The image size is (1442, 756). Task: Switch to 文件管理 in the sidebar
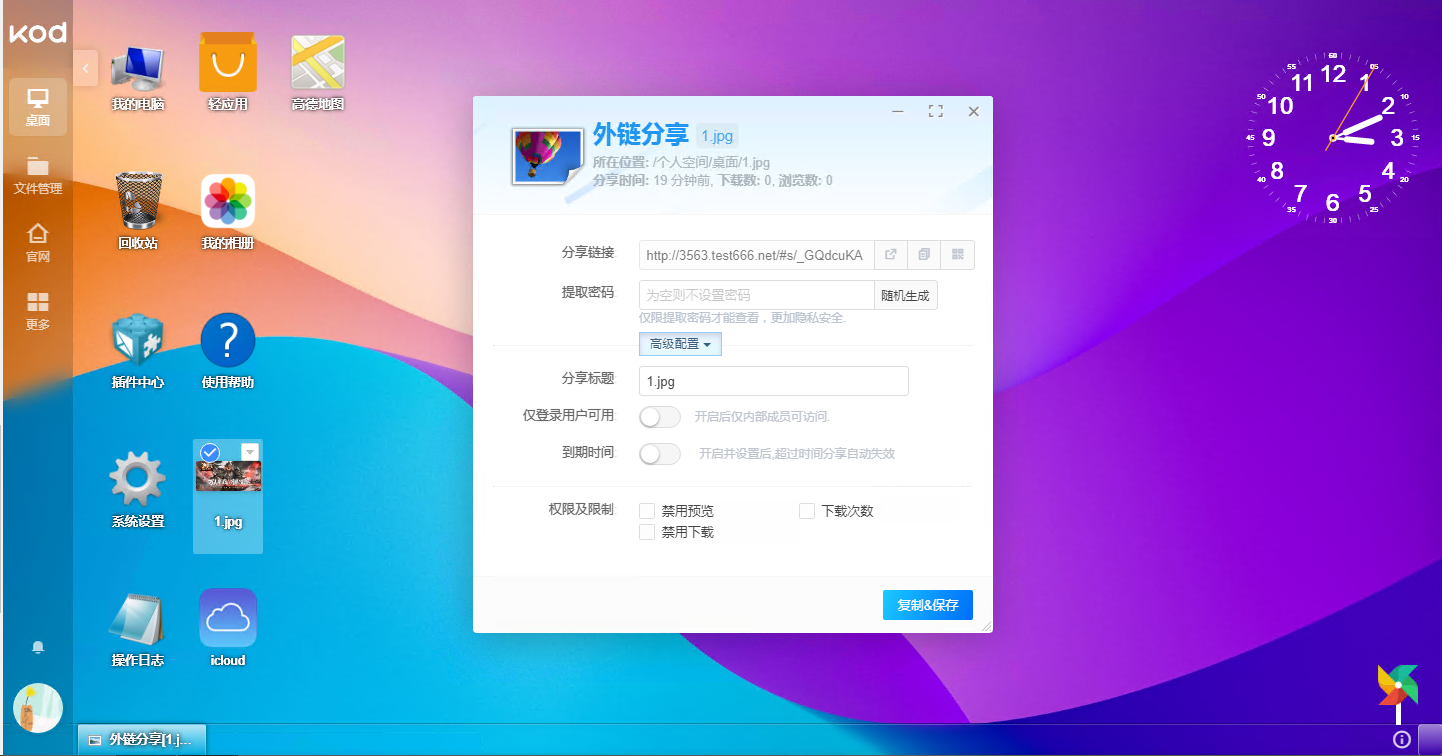[38, 175]
